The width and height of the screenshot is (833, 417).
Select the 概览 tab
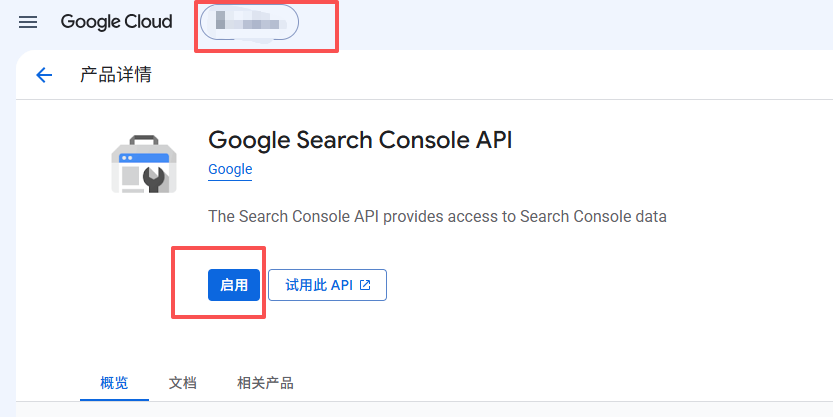(114, 383)
